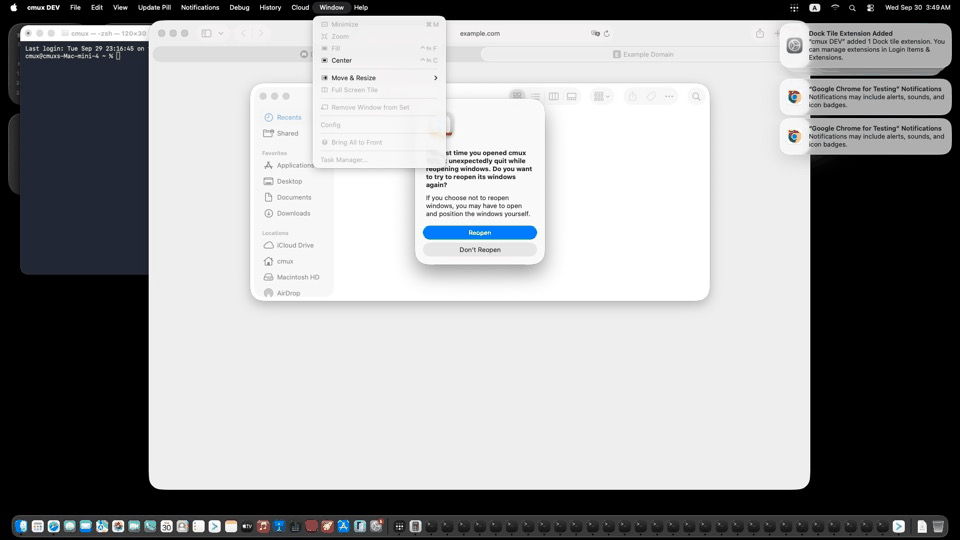Viewport: 960px width, 540px height.
Task: Open Trash in the Dock
Action: tap(938, 526)
